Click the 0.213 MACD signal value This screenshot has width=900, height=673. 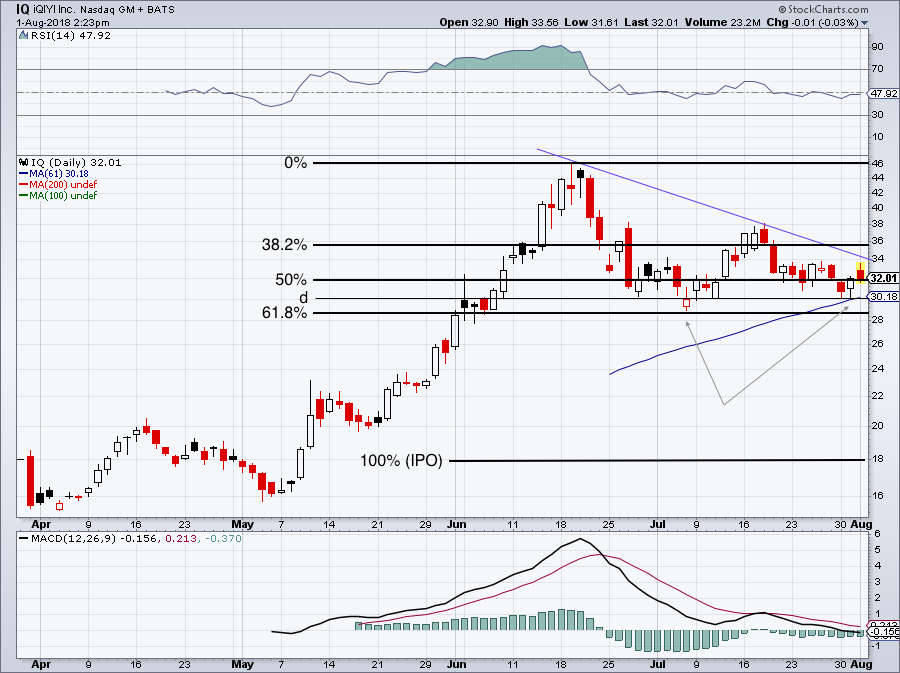click(181, 539)
